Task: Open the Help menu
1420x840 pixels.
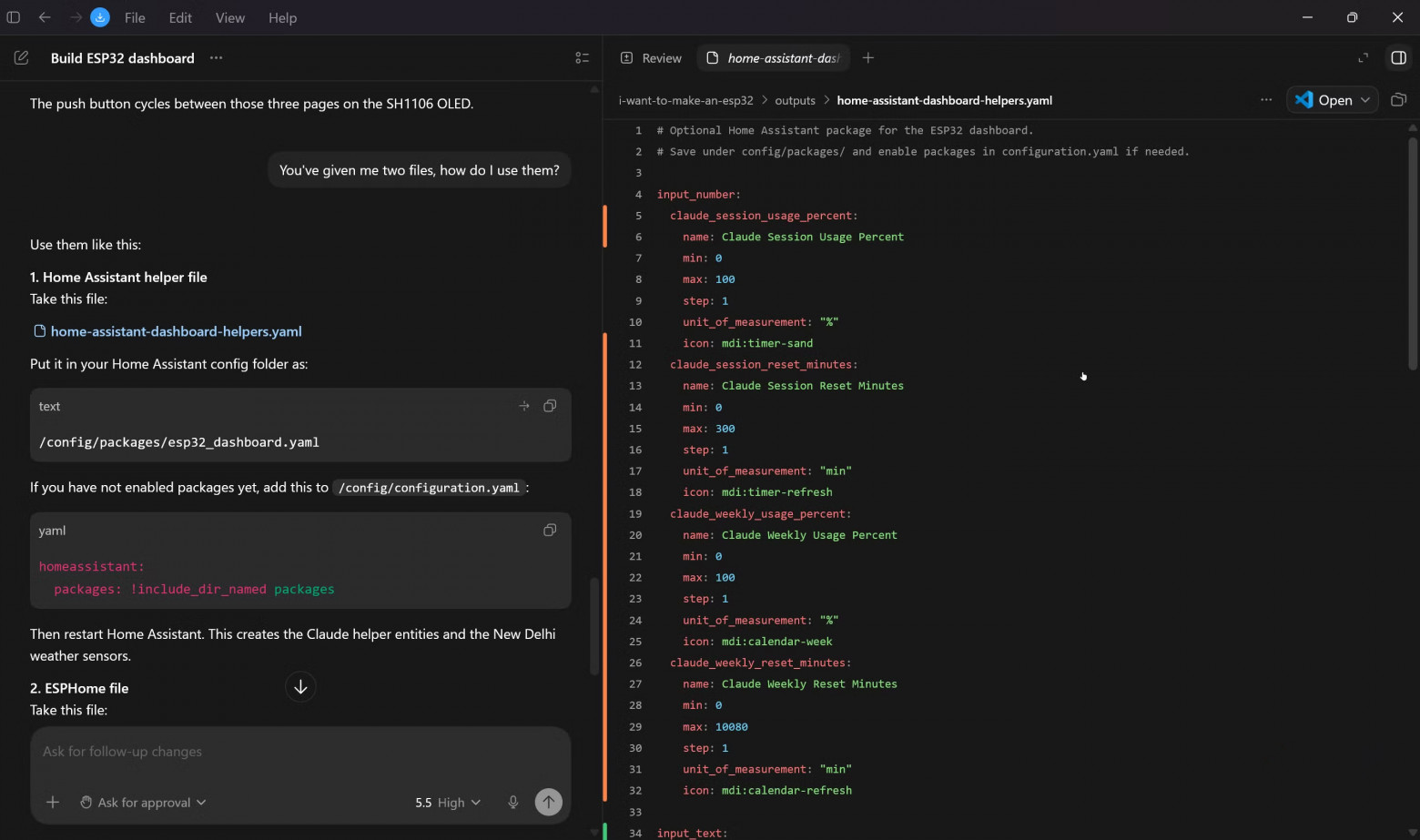Action: (282, 17)
